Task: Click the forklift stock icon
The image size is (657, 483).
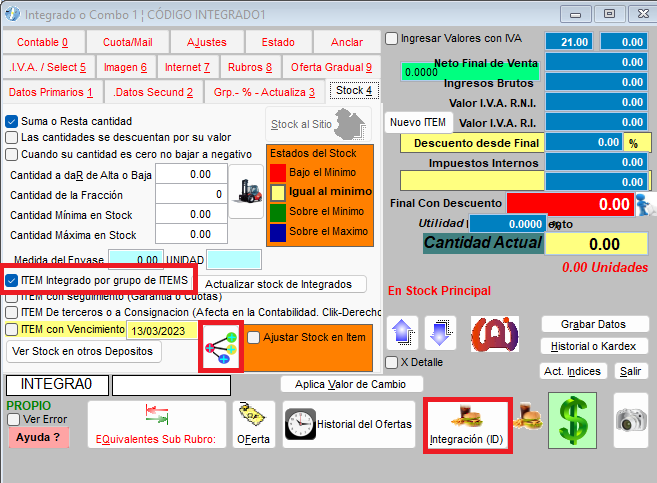Action: [246, 189]
